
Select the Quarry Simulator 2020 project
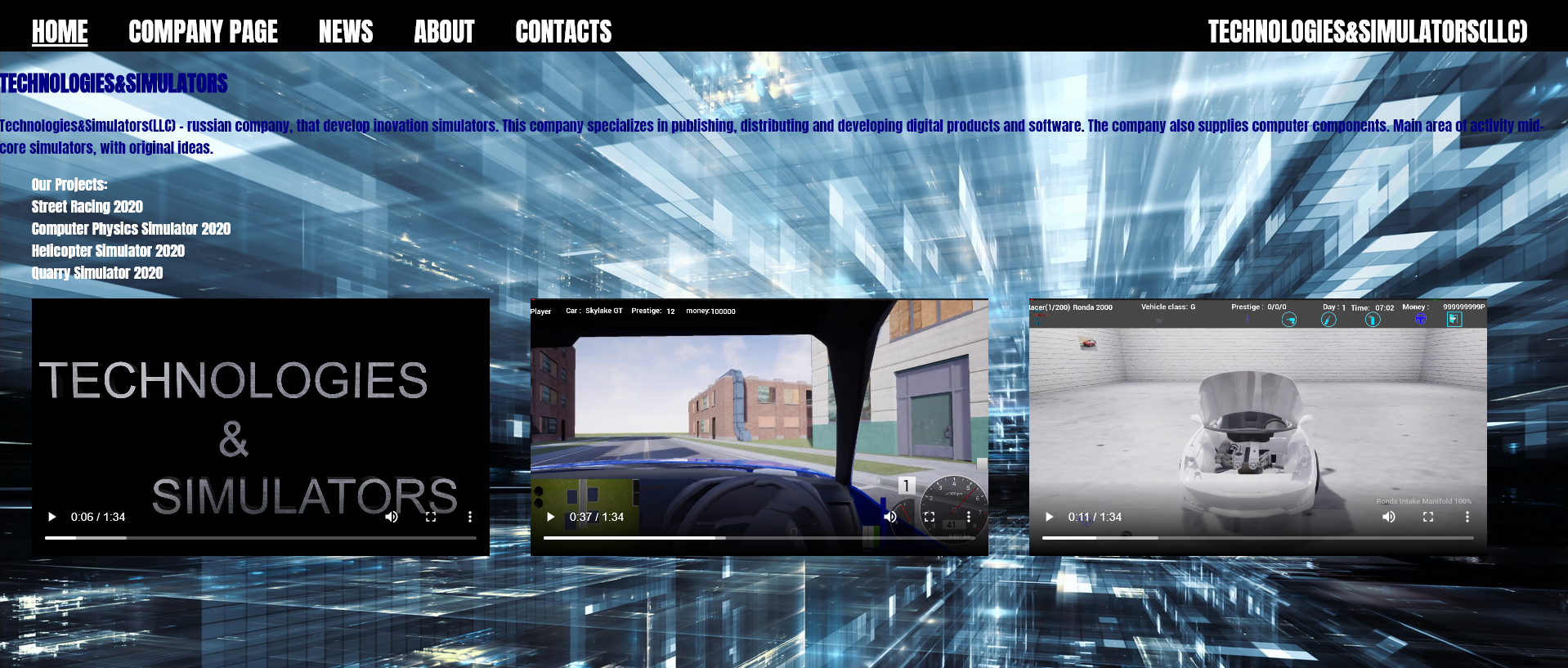point(97,273)
